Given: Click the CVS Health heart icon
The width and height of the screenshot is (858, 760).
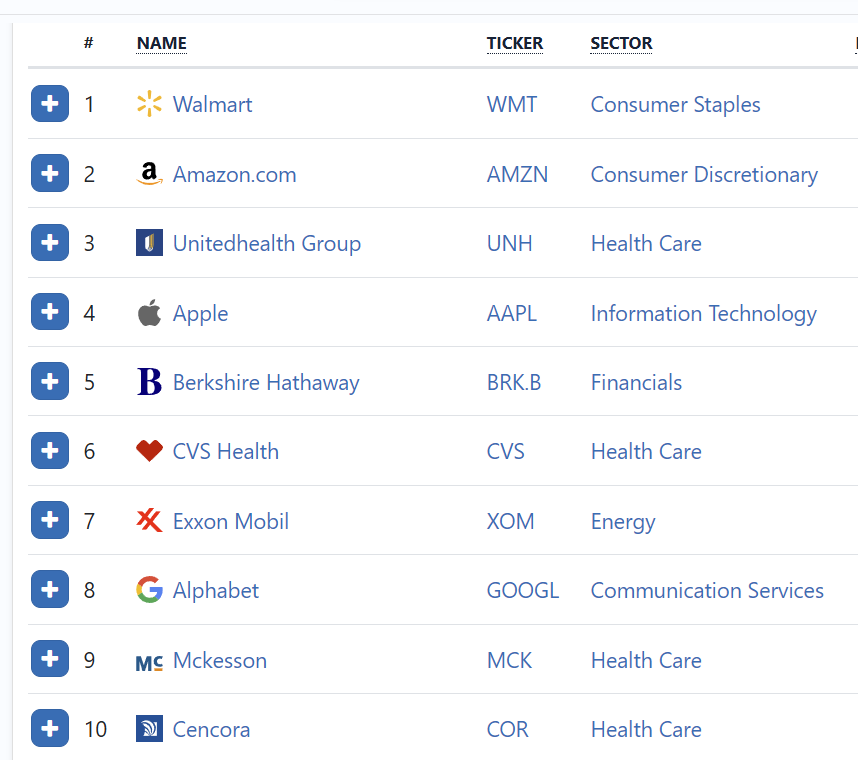Looking at the screenshot, I should (149, 451).
